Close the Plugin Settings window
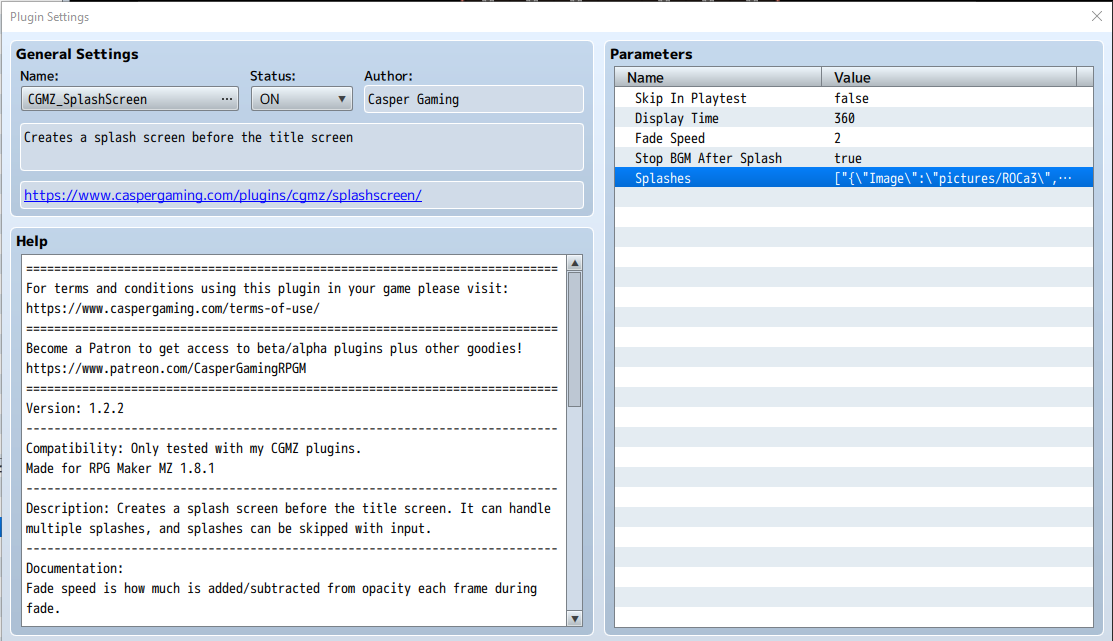 pos(1097,16)
